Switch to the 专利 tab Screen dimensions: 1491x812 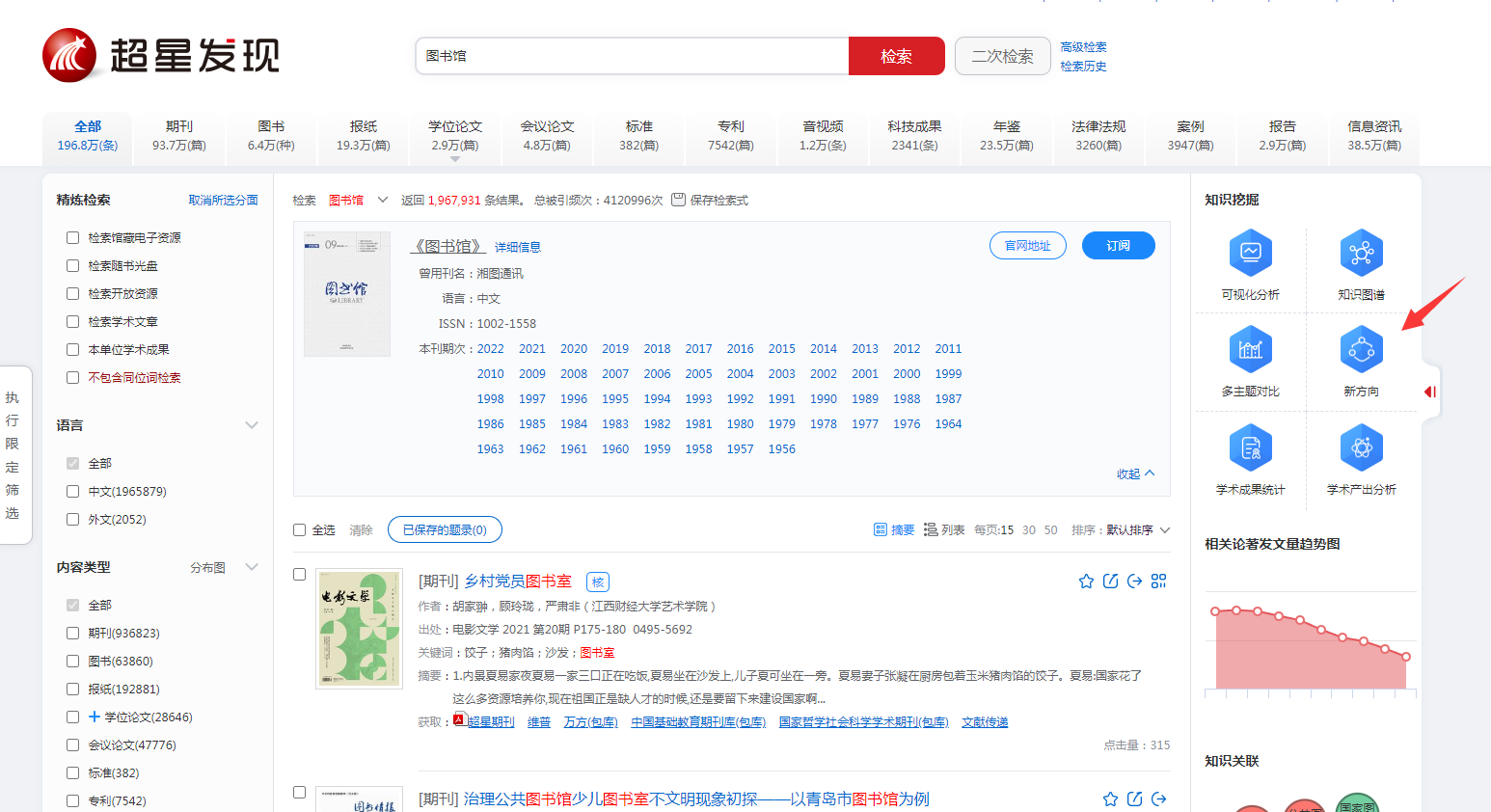[731, 135]
